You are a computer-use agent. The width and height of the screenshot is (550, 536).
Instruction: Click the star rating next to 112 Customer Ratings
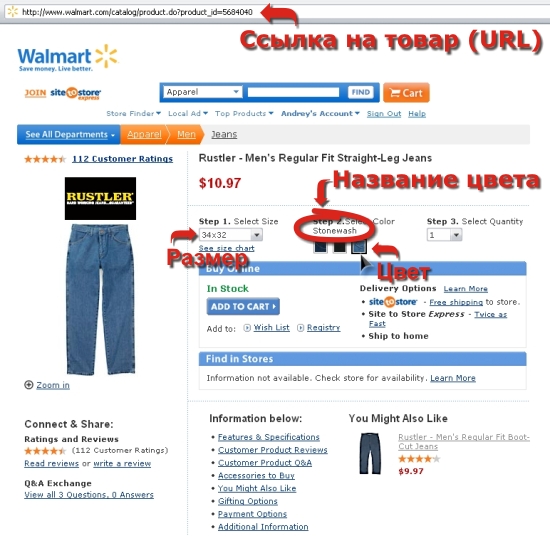click(45, 159)
